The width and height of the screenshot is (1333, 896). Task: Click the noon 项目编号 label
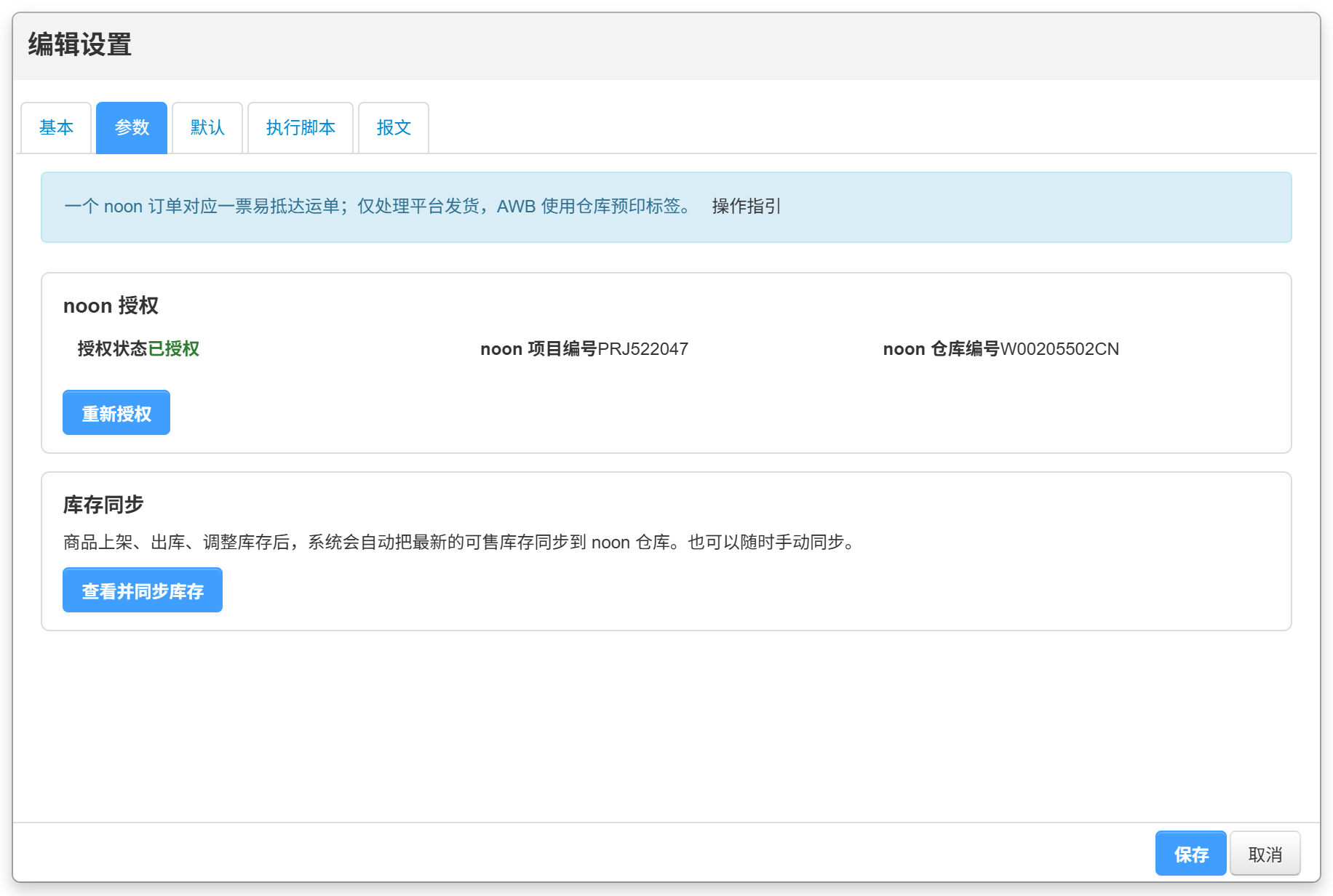point(538,349)
